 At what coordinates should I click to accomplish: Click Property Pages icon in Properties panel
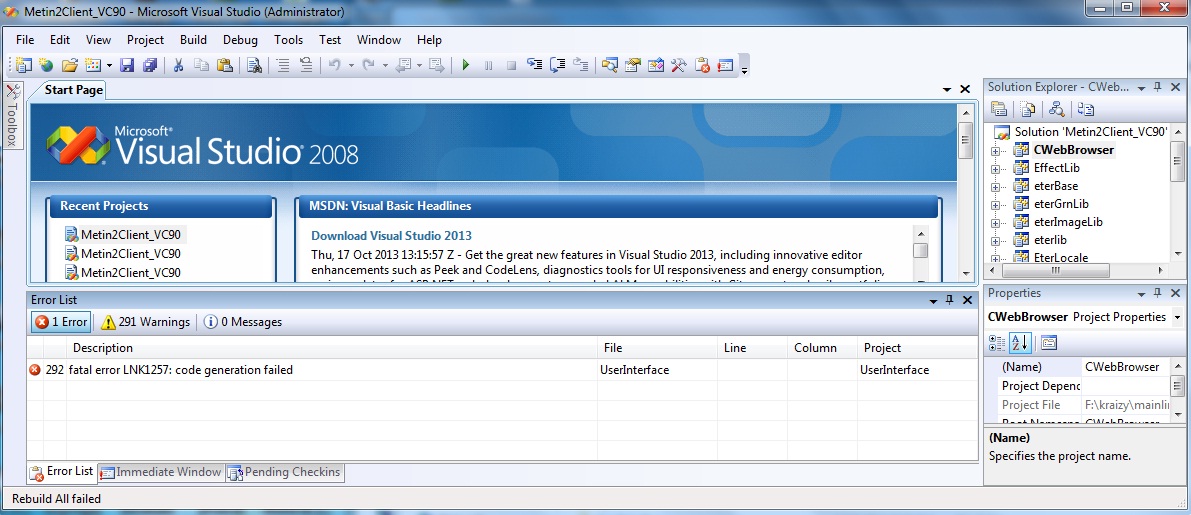[x=1049, y=343]
